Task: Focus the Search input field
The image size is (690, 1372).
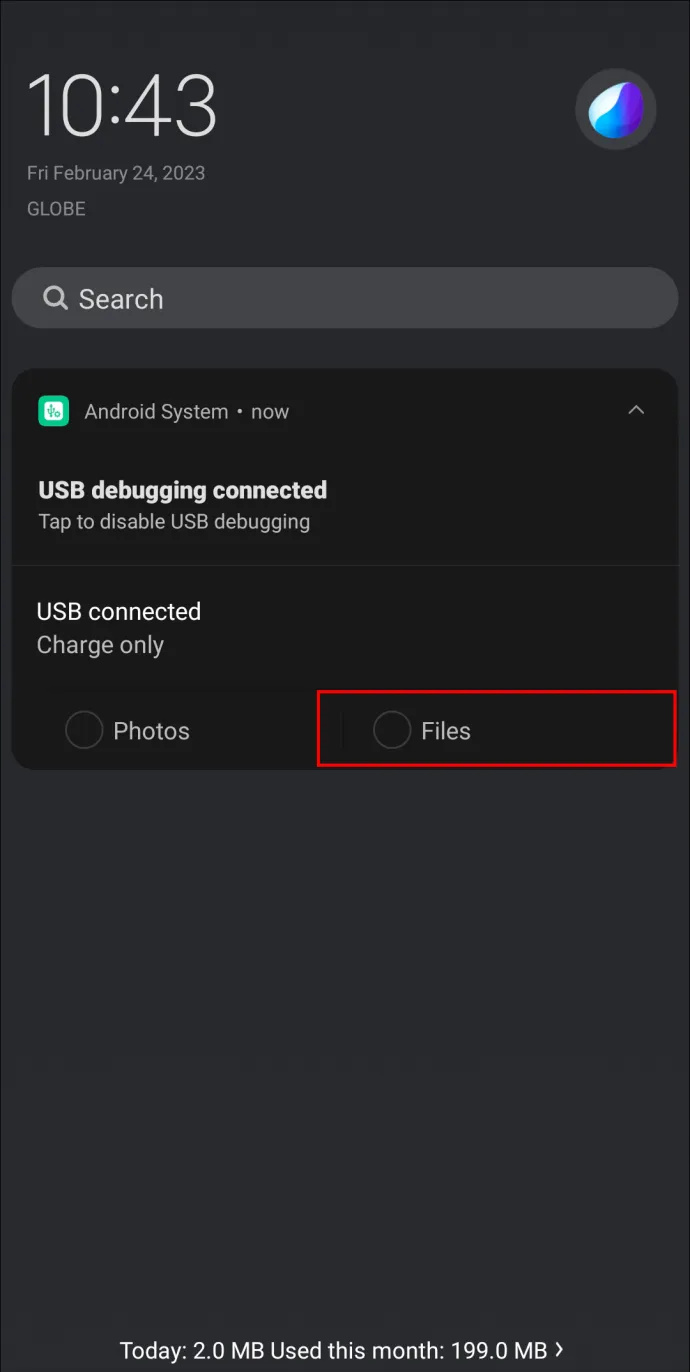Action: point(345,298)
